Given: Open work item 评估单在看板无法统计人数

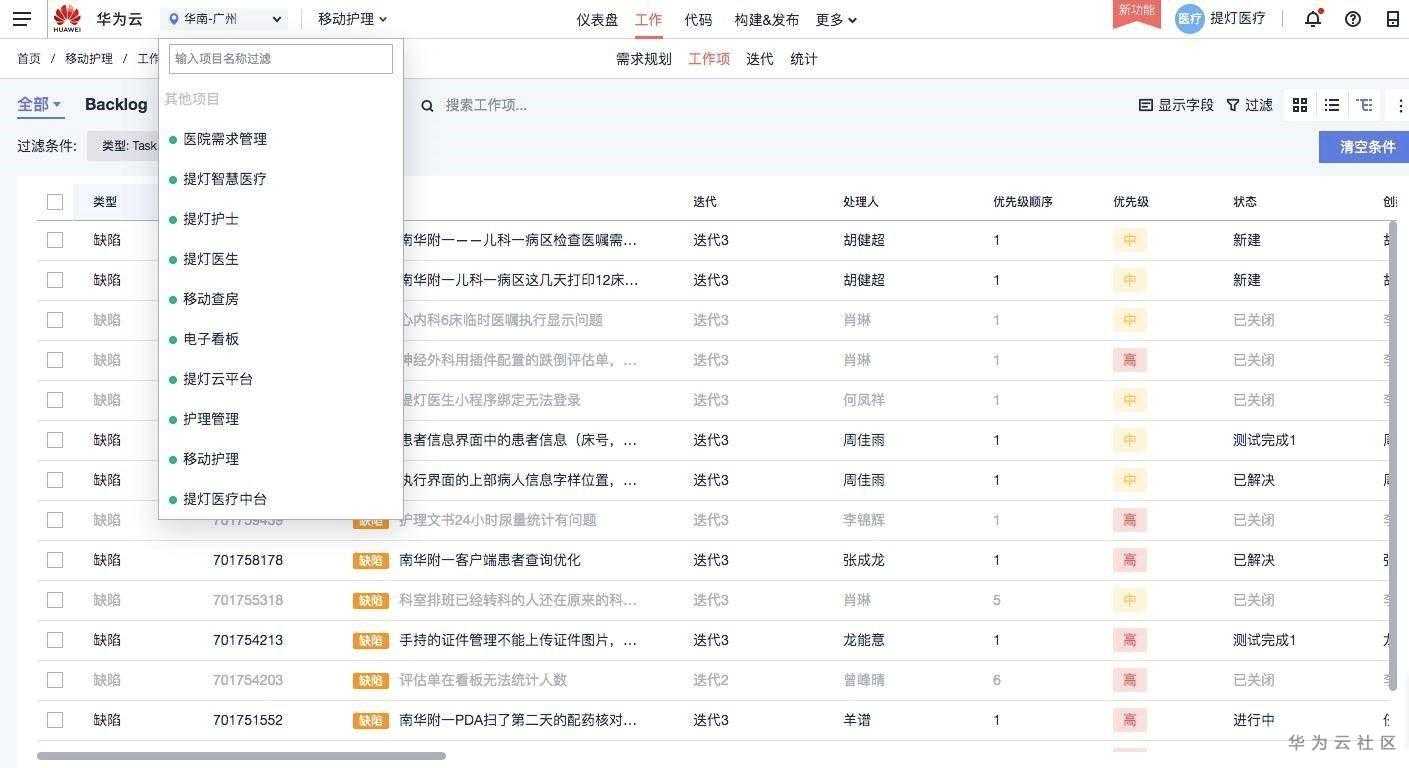Looking at the screenshot, I should [483, 680].
